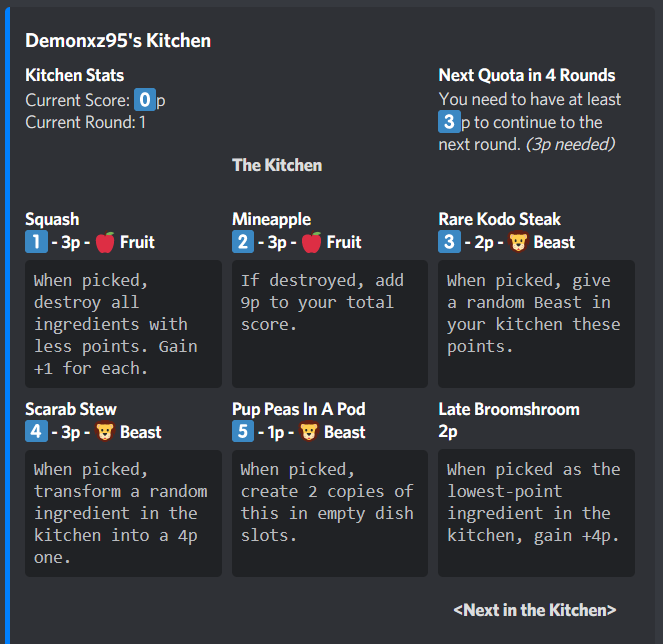663x644 pixels.
Task: Click the Mineapple 'If destroyed' description box
Action: [329, 324]
